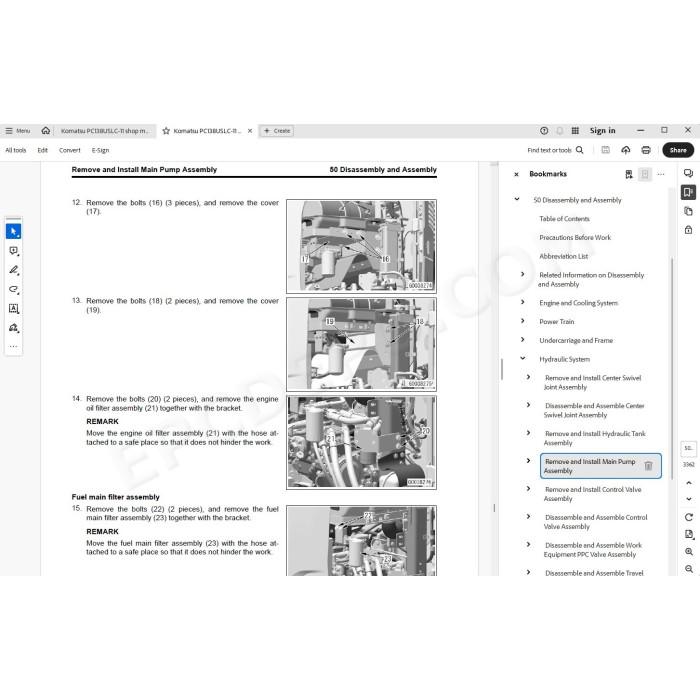The image size is (700, 700).
Task: Expand Remove and Install Hydraulic Tank bookmark
Action: pyautogui.click(x=528, y=433)
